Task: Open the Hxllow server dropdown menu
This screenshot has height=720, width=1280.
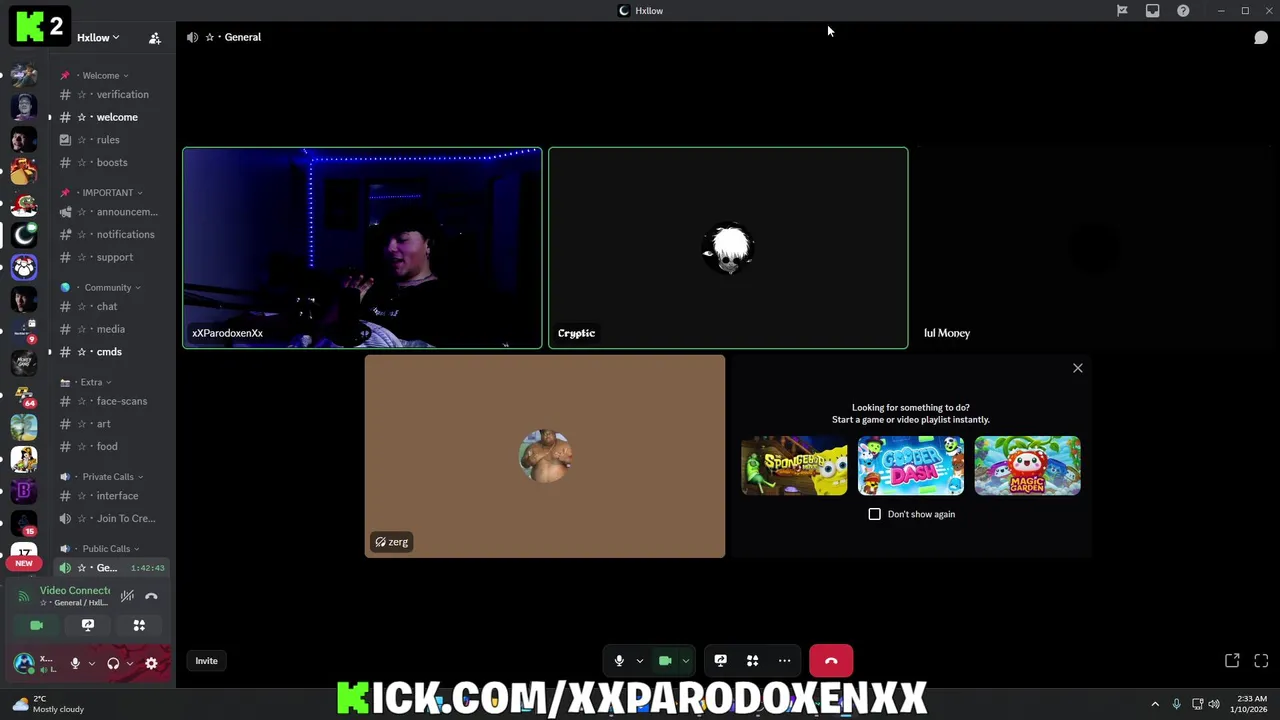Action: (x=98, y=38)
